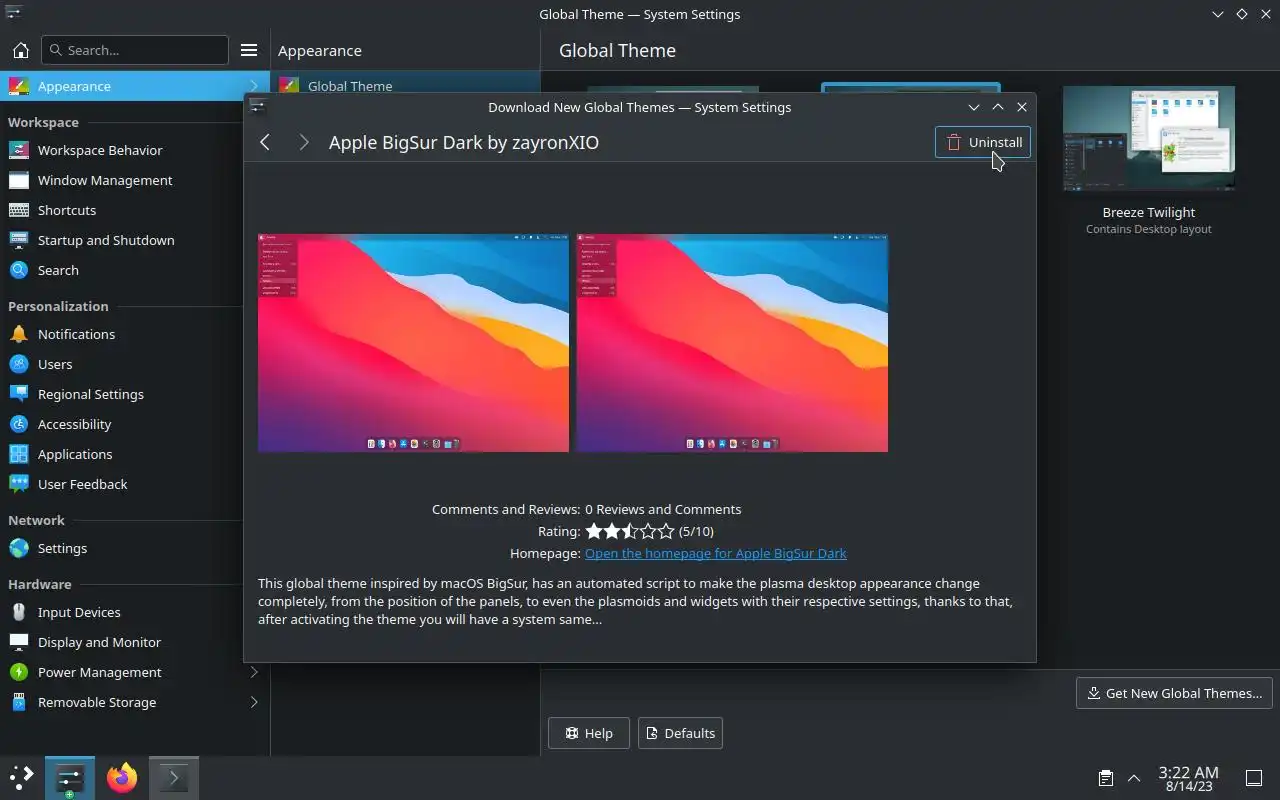Click the Defaults button
This screenshot has height=800, width=1280.
click(680, 733)
